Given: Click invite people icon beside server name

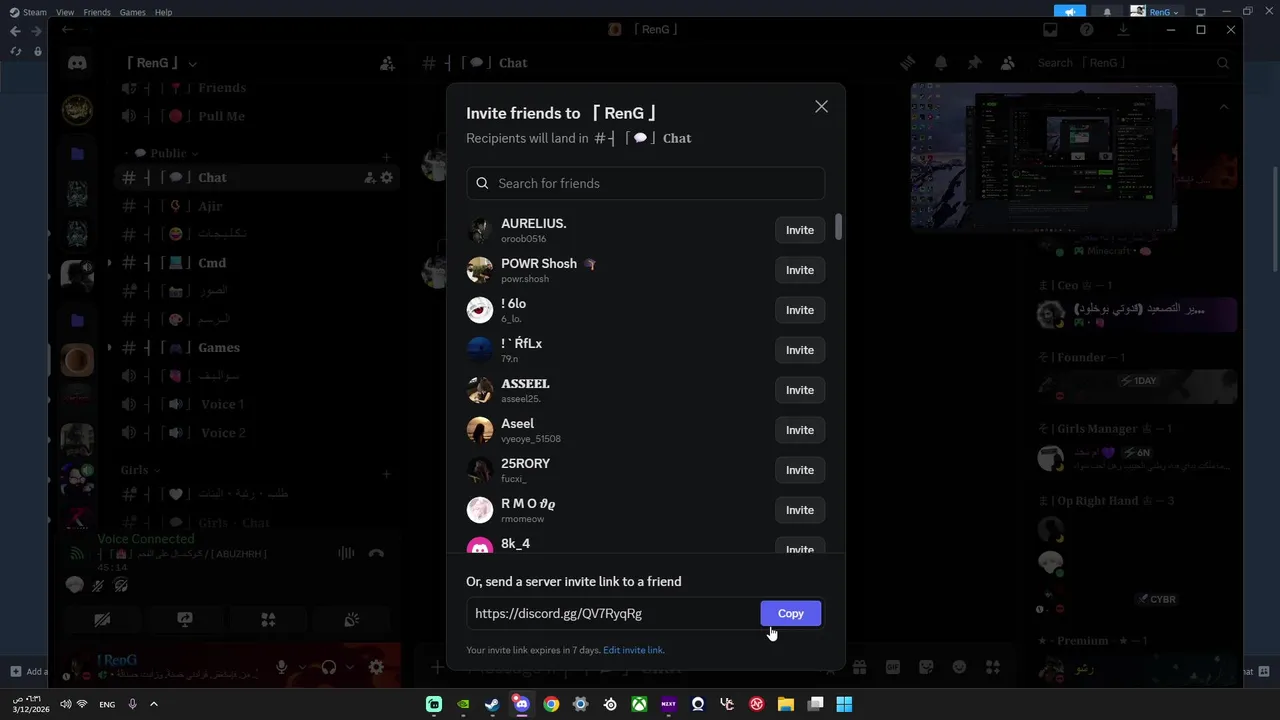Looking at the screenshot, I should click(x=387, y=63).
